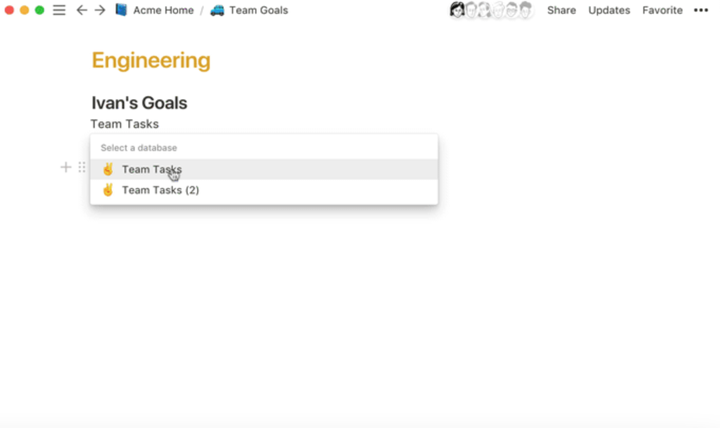Click the Share button
Screen dimensions: 720x428
pos(561,10)
